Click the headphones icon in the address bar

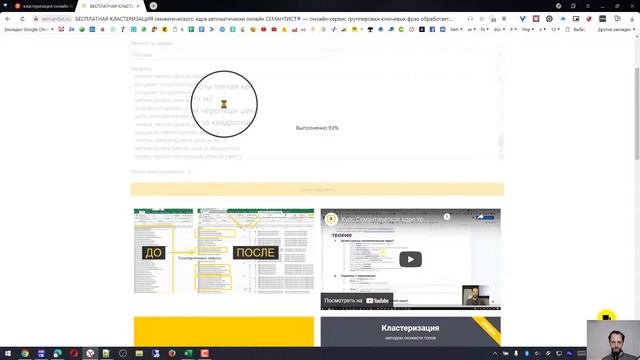470,19
